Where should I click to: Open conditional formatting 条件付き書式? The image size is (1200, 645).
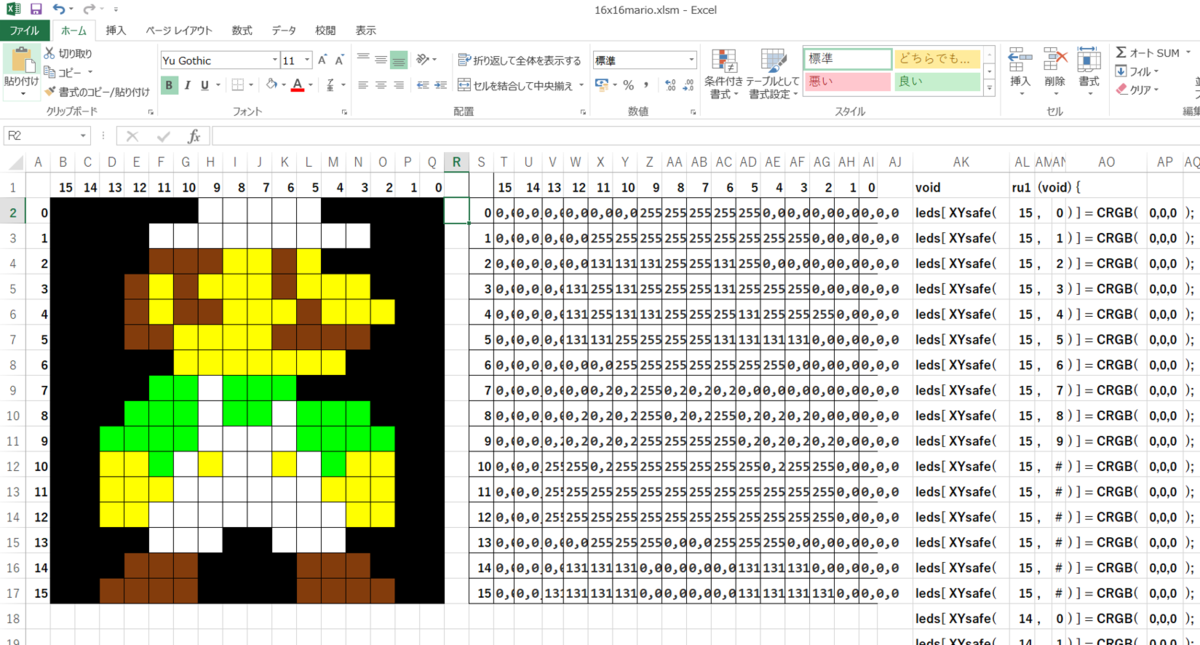722,73
